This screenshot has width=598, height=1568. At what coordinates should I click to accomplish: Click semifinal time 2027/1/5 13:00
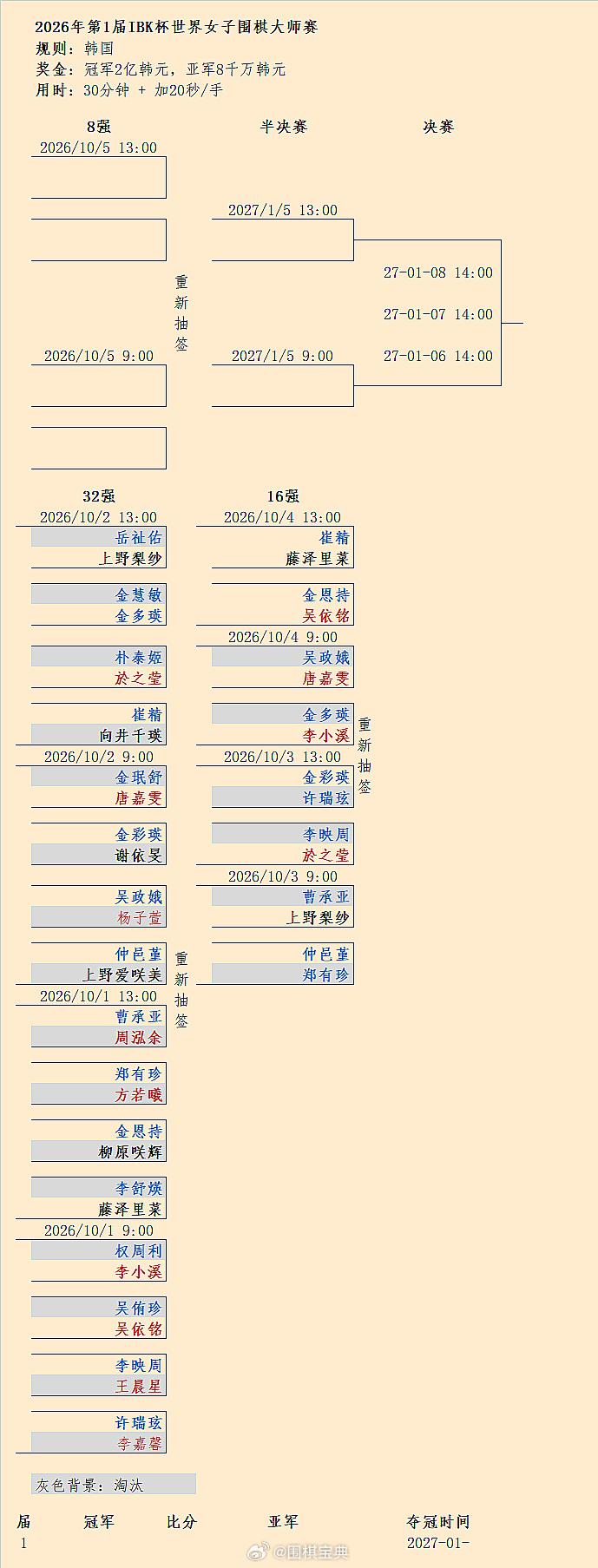coord(283,211)
